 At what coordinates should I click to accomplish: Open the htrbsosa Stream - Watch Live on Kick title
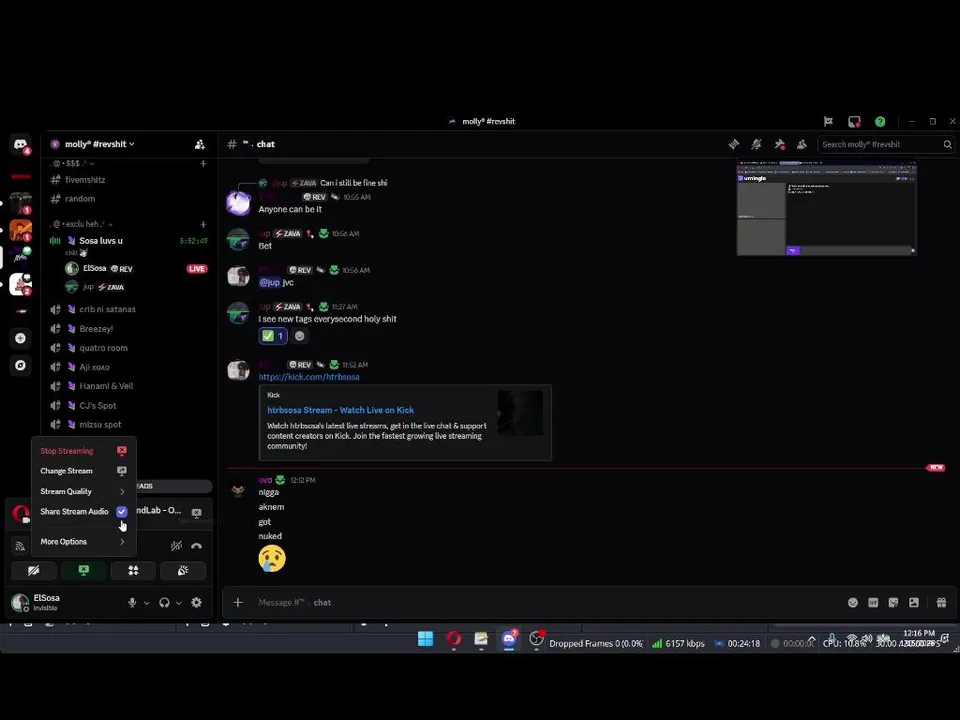pyautogui.click(x=340, y=410)
